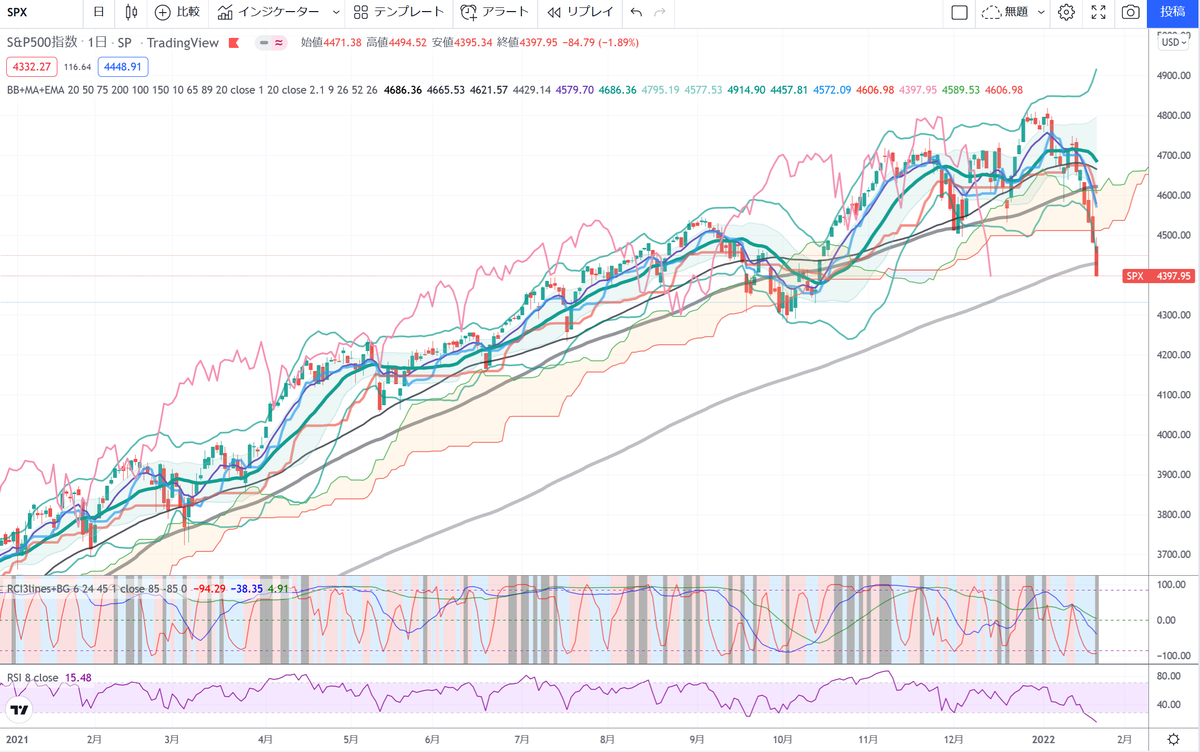Click the 7月 time axis label
The image size is (1200, 752).
(521, 740)
